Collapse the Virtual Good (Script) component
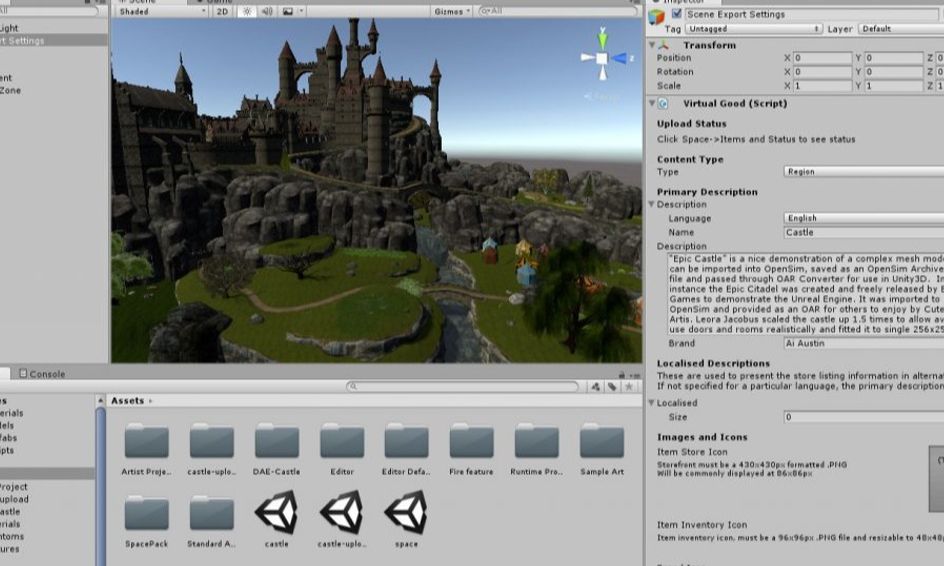944x566 pixels. (652, 104)
